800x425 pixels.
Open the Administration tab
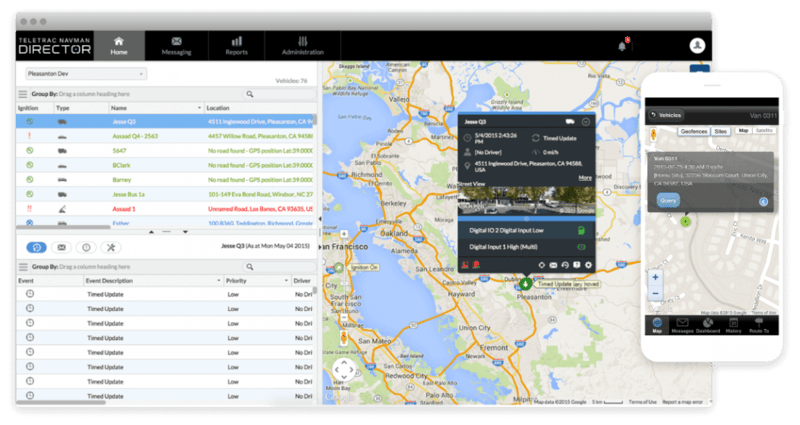[x=303, y=45]
